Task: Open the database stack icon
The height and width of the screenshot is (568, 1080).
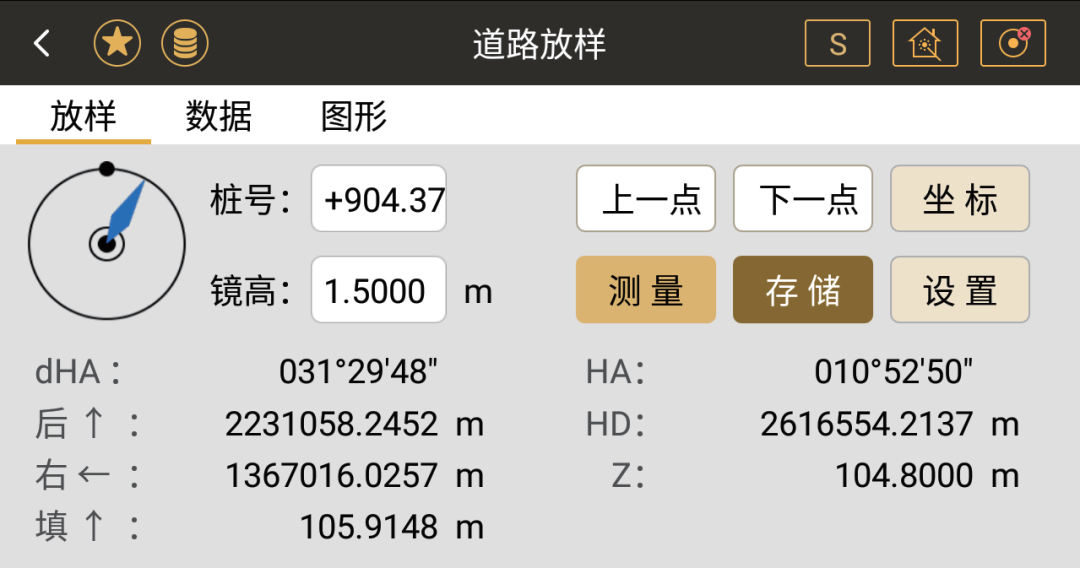Action: click(x=185, y=43)
